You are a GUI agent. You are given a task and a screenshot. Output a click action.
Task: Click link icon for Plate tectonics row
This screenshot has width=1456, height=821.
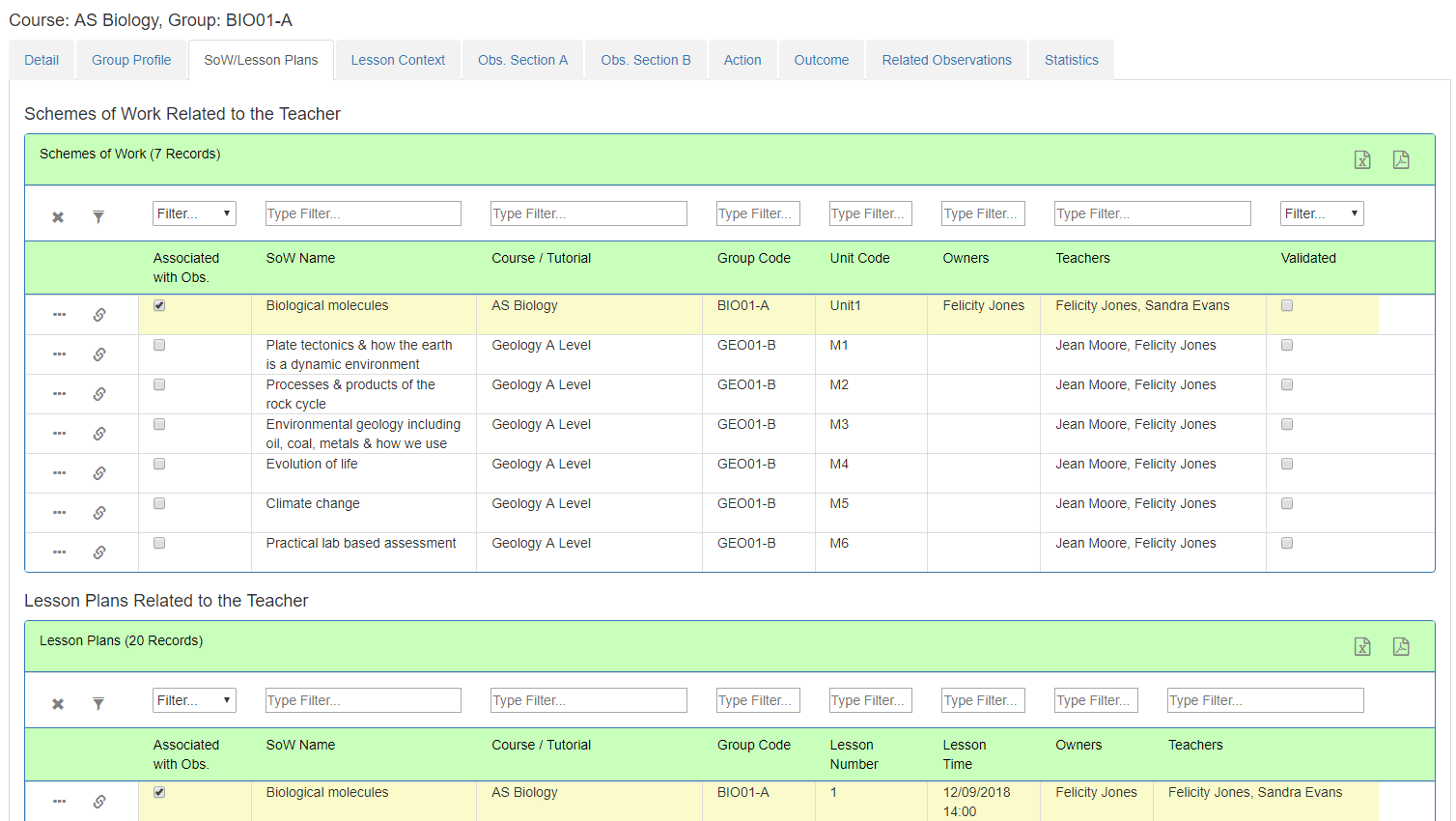click(99, 354)
